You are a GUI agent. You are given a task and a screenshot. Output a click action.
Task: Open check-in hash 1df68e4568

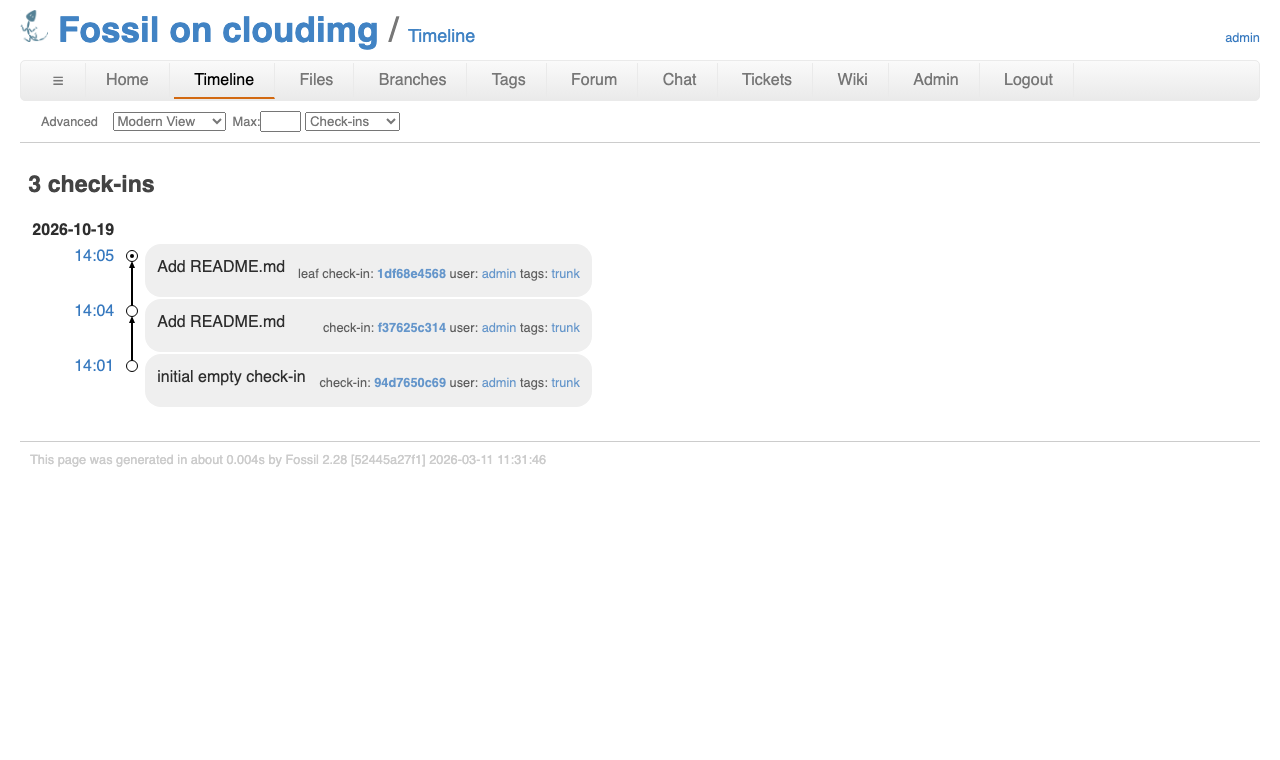pos(411,274)
